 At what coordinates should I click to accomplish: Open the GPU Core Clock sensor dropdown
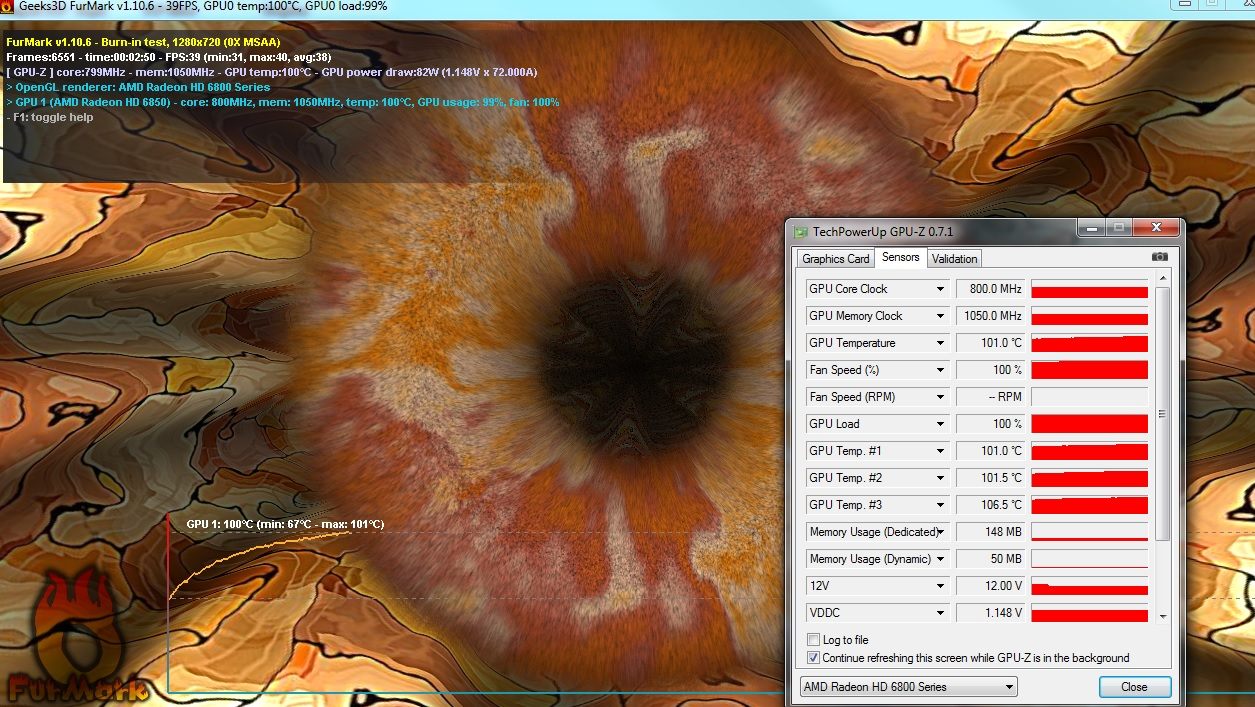[940, 289]
